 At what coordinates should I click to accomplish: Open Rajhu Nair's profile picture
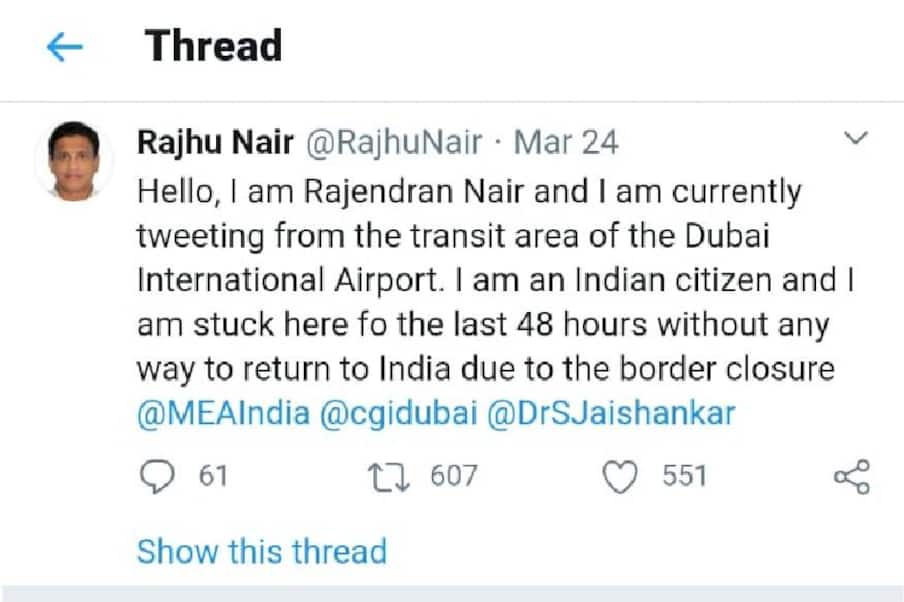(73, 161)
